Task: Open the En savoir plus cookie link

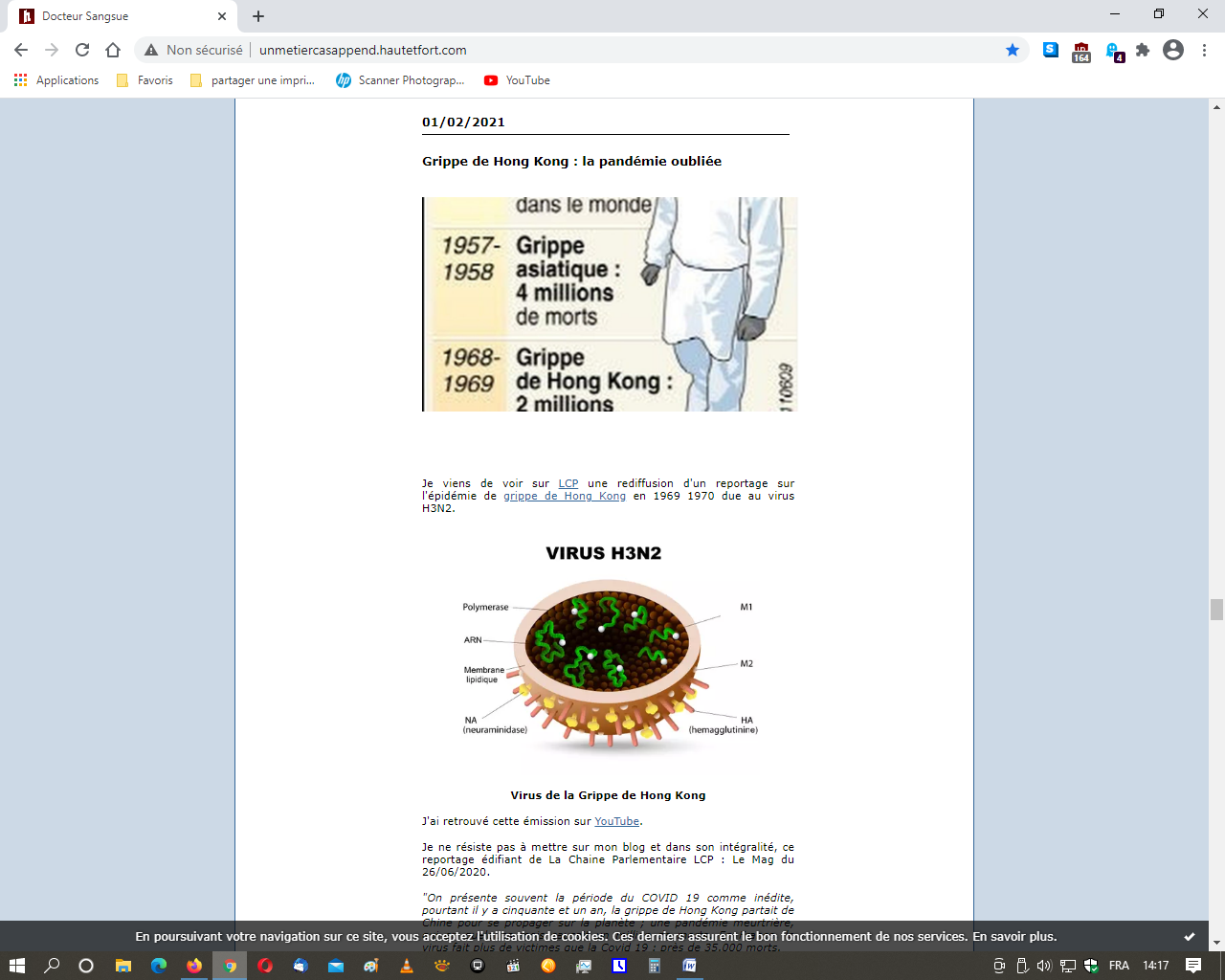Action: (x=1014, y=937)
